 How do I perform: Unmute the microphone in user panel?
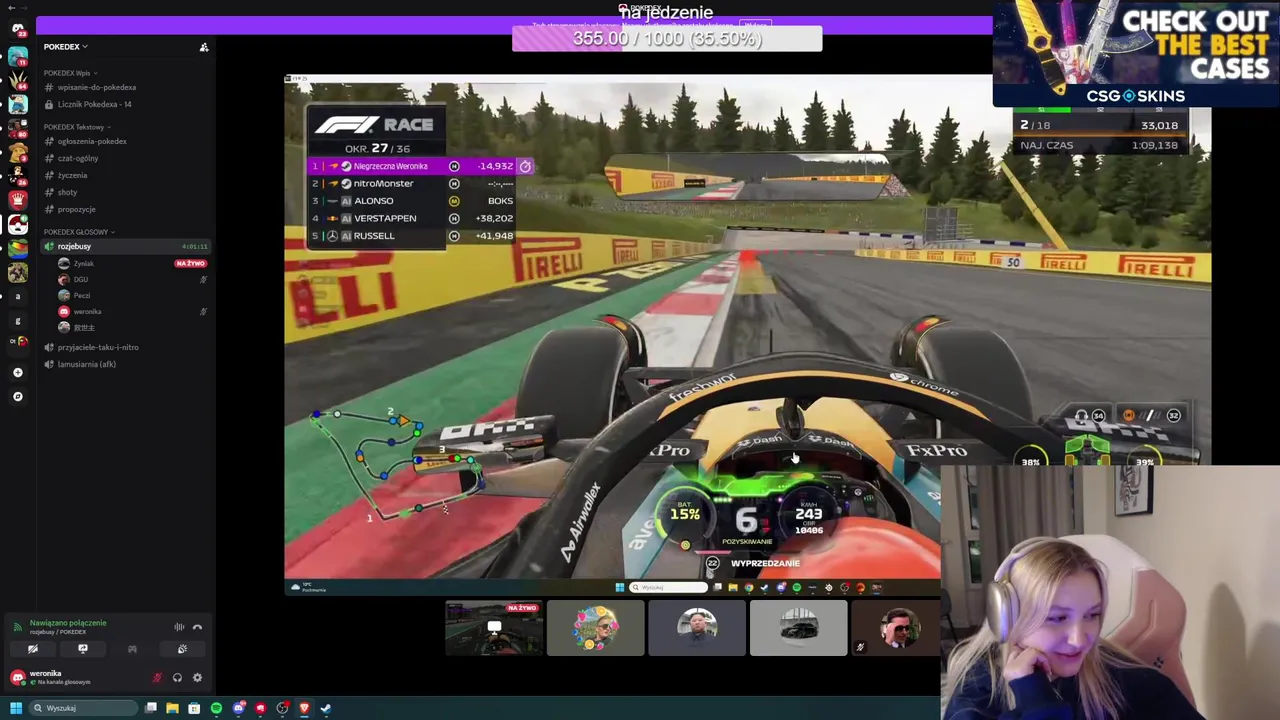click(x=157, y=678)
